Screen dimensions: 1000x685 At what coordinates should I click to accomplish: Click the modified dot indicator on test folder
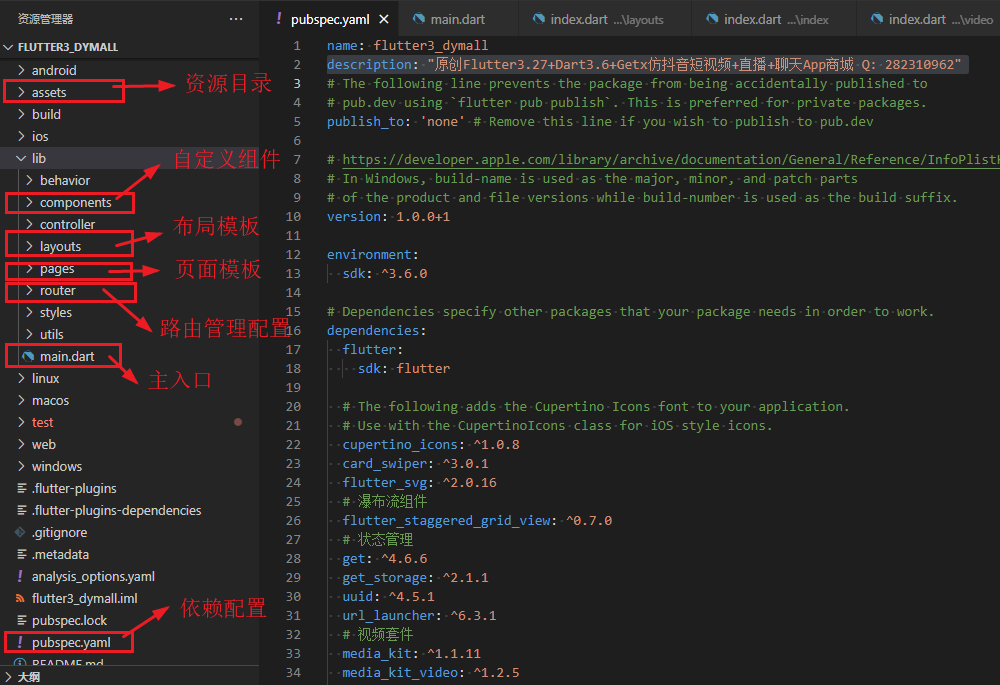[x=238, y=422]
